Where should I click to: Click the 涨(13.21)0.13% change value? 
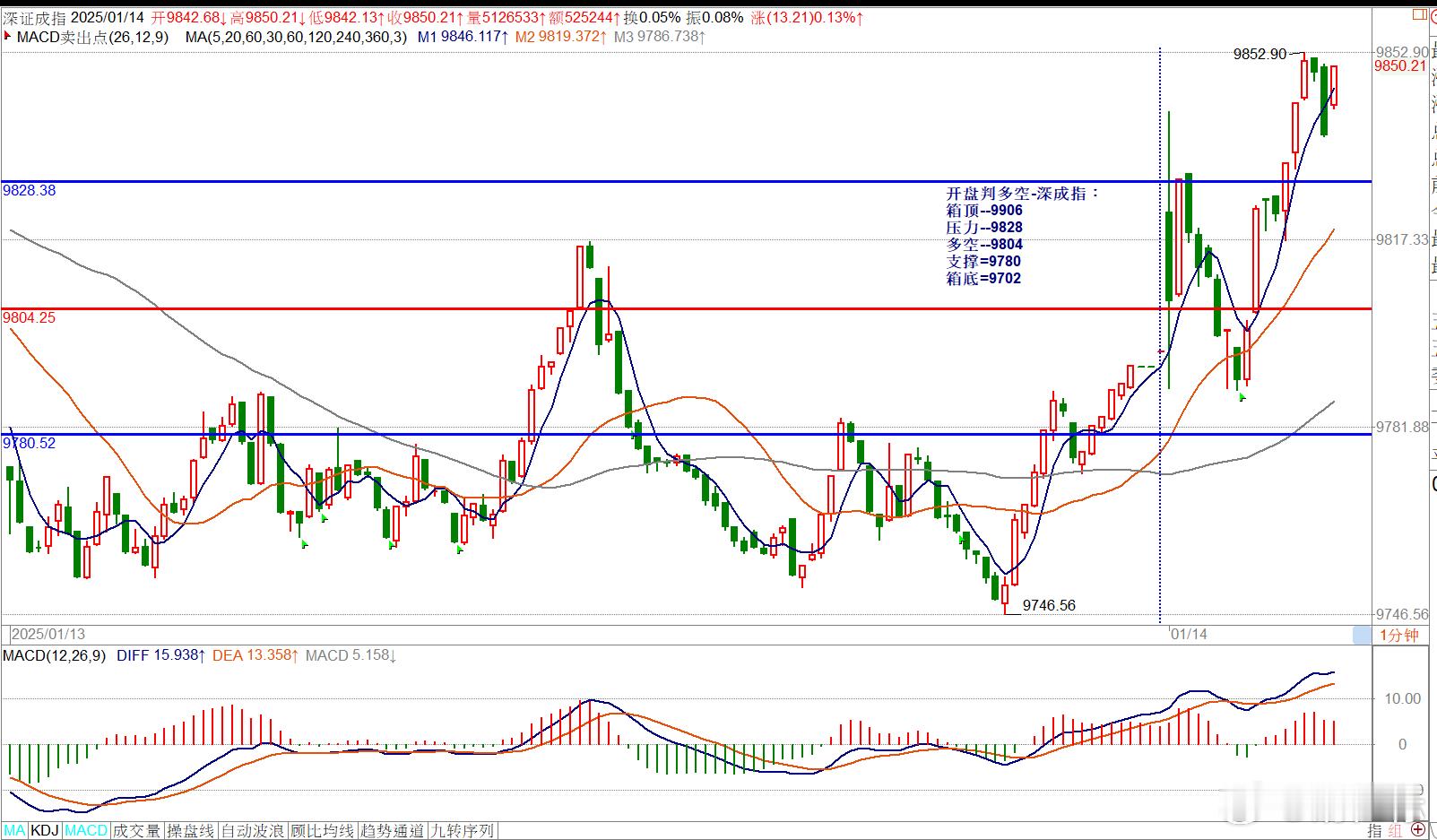click(808, 17)
